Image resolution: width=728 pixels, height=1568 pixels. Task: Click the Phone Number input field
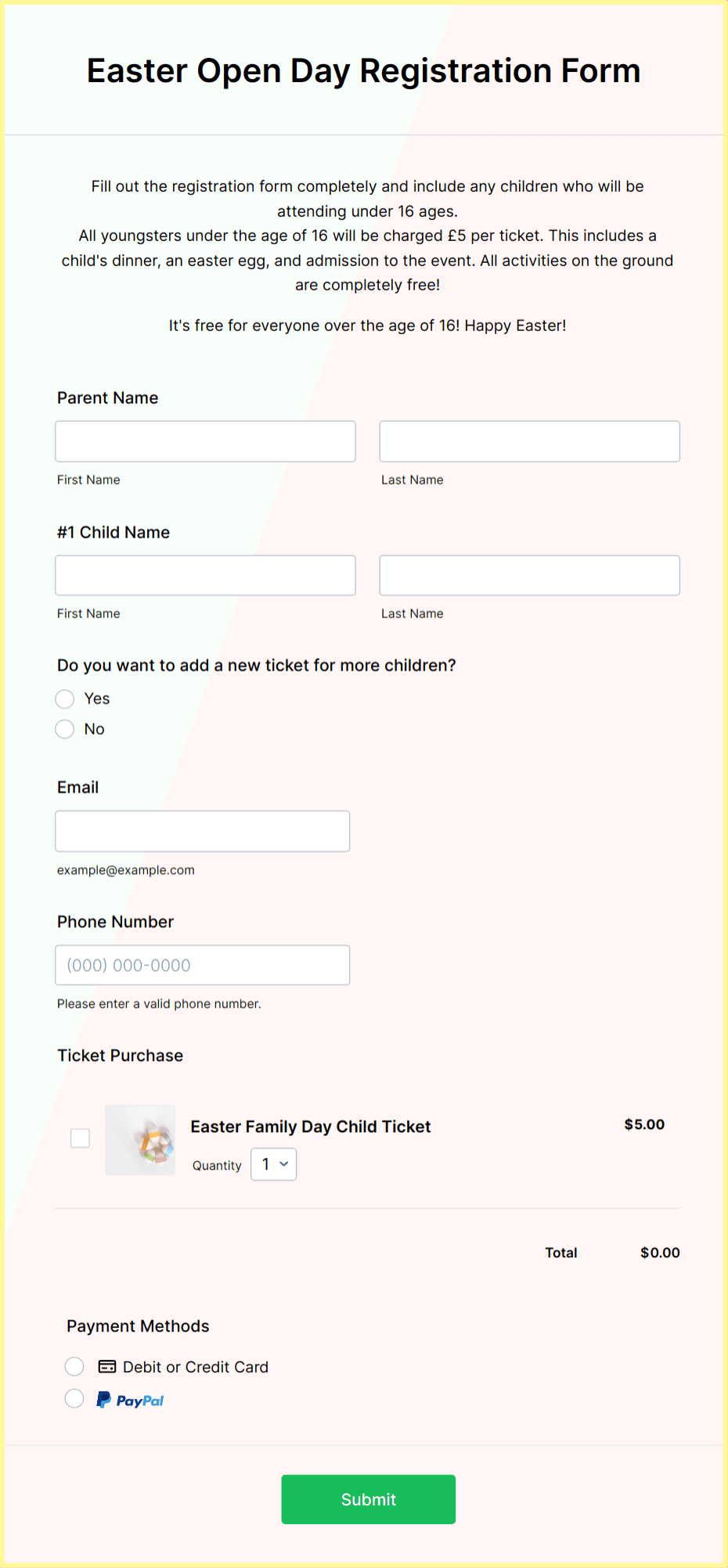[202, 965]
